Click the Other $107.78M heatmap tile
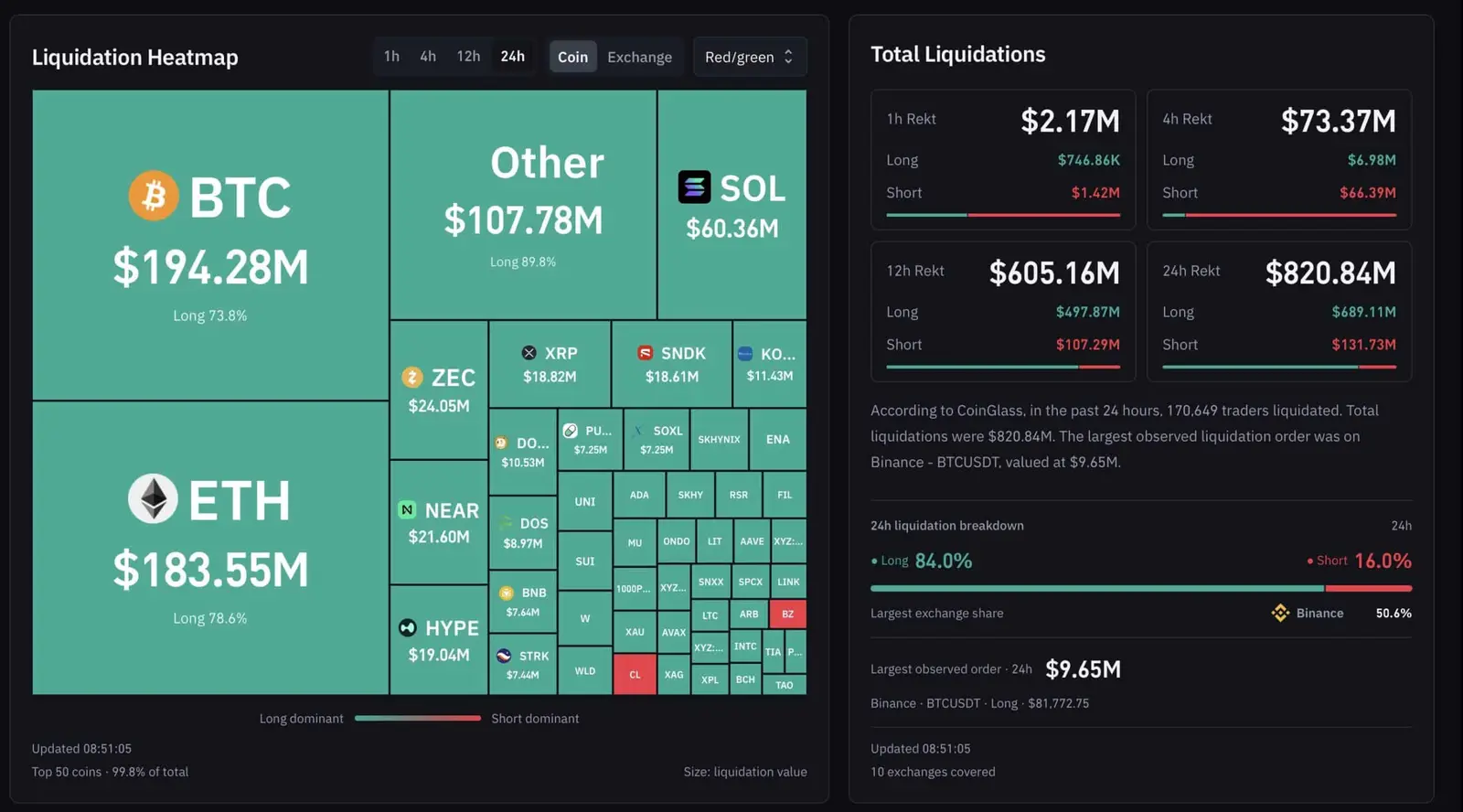The width and height of the screenshot is (1463, 812). (x=523, y=205)
